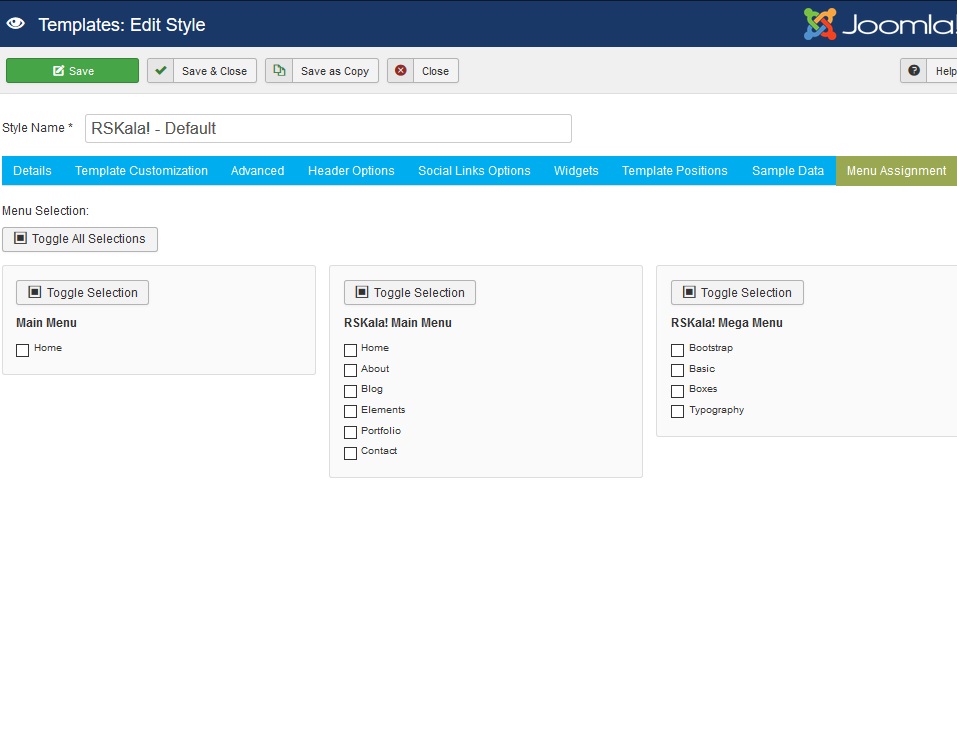Click the RSKala! Main Menu toggle icon

pyautogui.click(x=362, y=292)
